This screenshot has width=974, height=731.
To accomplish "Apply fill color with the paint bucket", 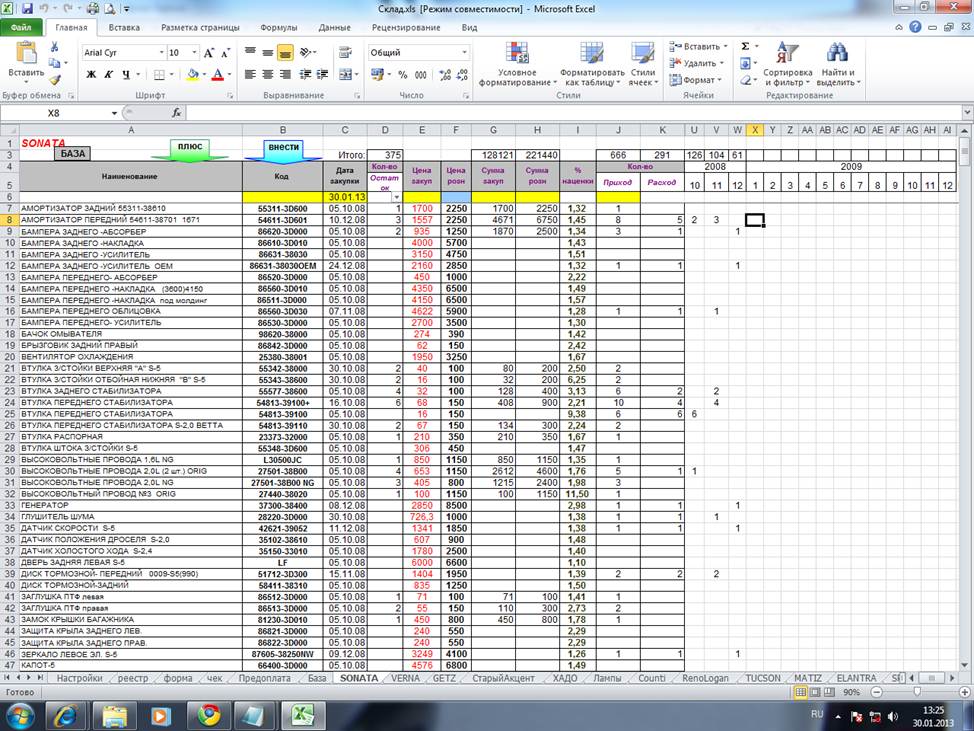I will click(x=193, y=75).
